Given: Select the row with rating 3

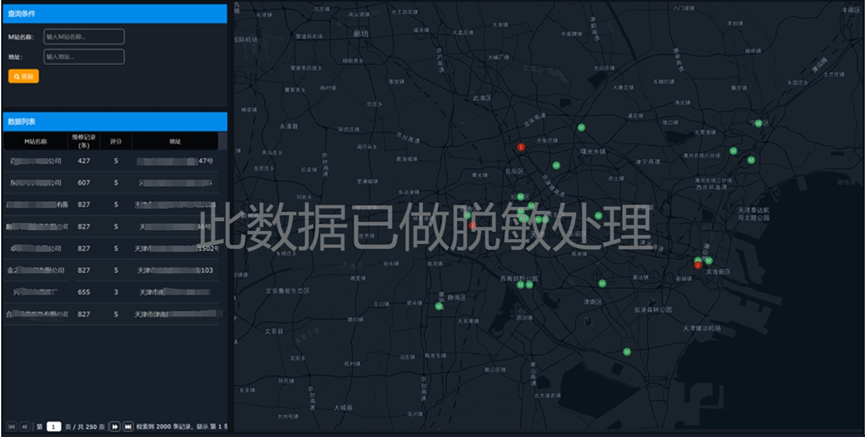Looking at the screenshot, I should pyautogui.click(x=110, y=292).
